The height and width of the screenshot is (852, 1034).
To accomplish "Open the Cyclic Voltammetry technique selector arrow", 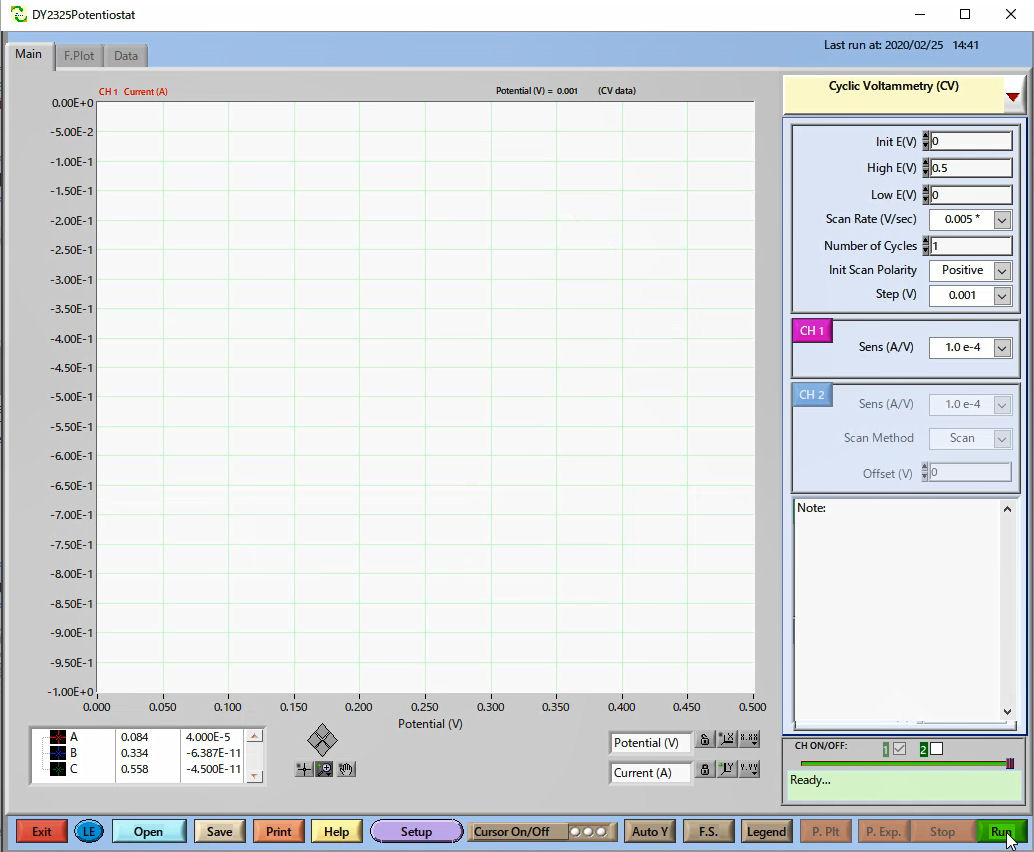I will click(1013, 96).
